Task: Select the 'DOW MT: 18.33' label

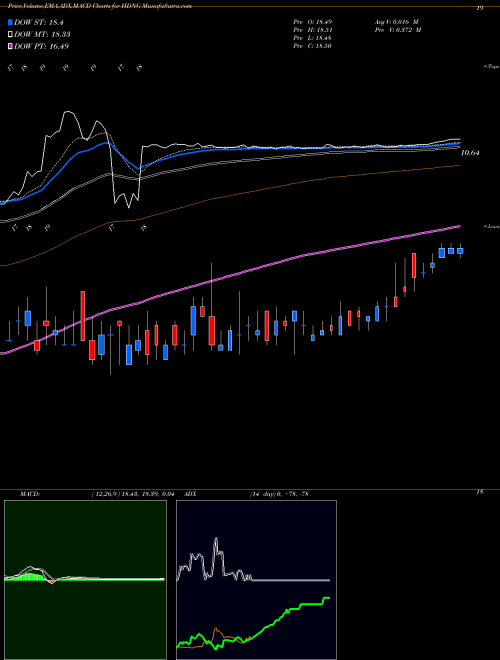Action: (x=42, y=34)
